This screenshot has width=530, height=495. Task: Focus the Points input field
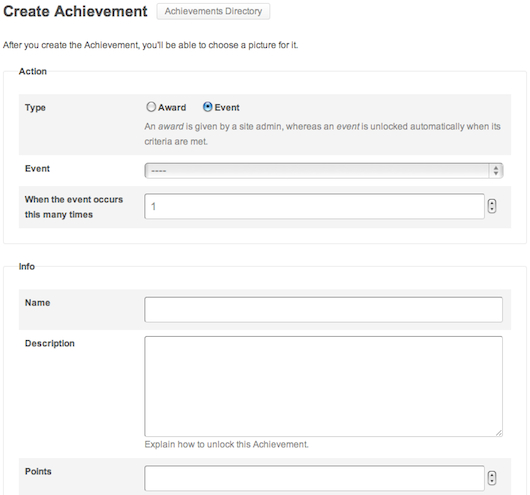tap(314, 478)
